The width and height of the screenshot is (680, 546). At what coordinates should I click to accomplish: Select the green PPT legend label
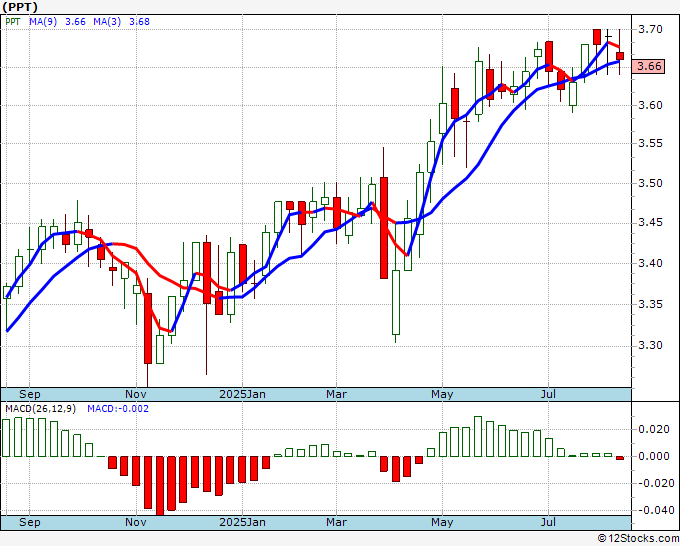click(13, 22)
